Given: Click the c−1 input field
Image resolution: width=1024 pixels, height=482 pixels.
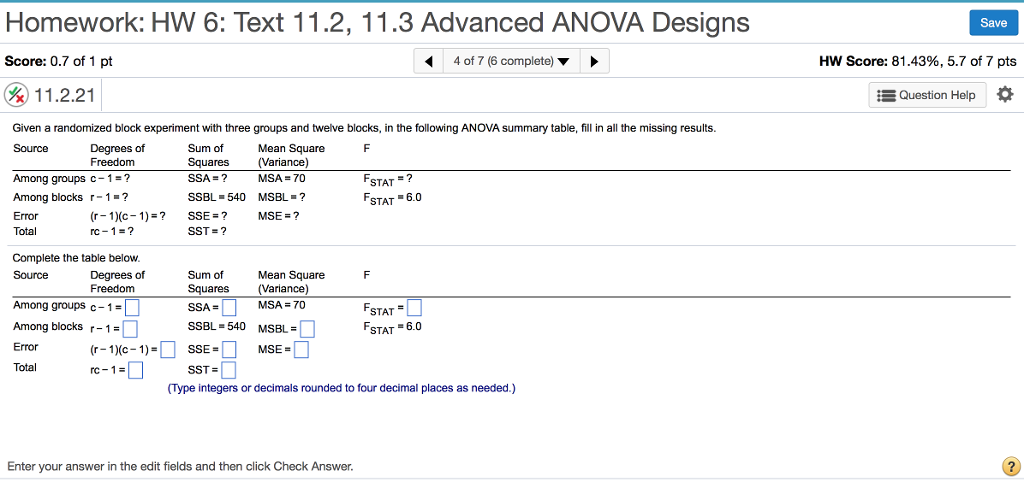Looking at the screenshot, I should pyautogui.click(x=132, y=307).
